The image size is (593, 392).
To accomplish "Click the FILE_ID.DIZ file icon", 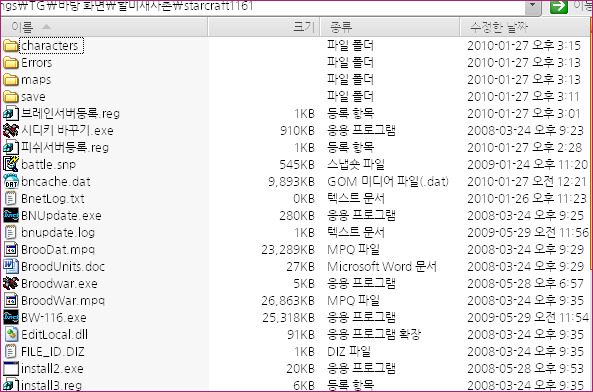I will 11,352.
